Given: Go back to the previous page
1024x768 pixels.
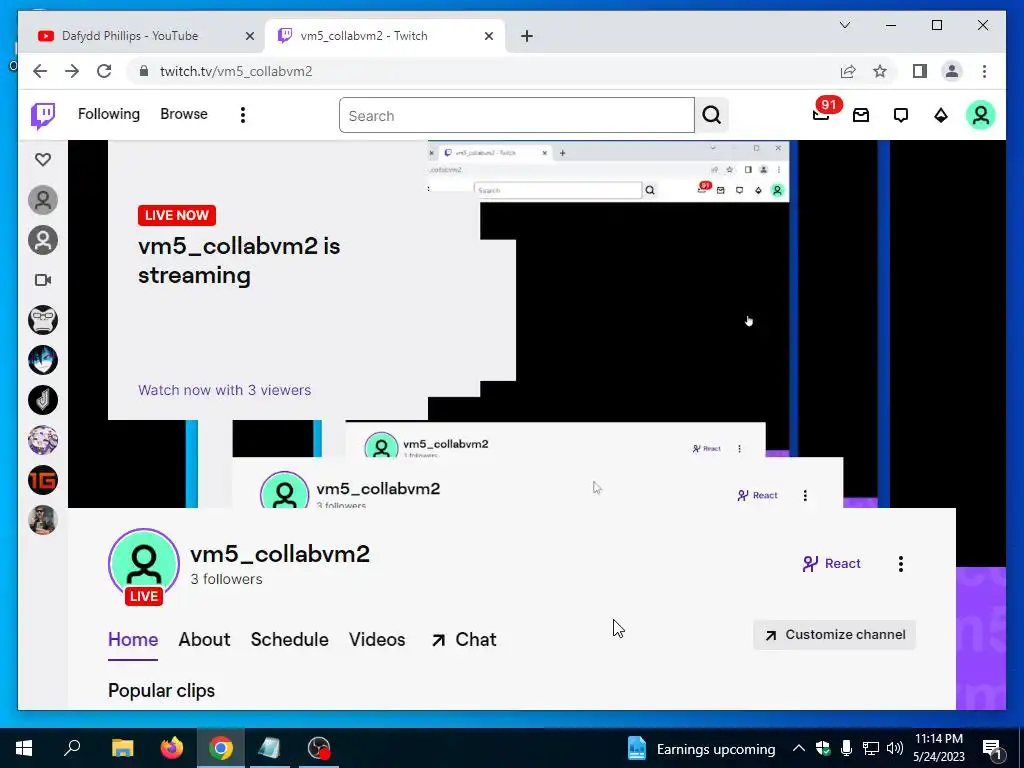Looking at the screenshot, I should pyautogui.click(x=40, y=71).
